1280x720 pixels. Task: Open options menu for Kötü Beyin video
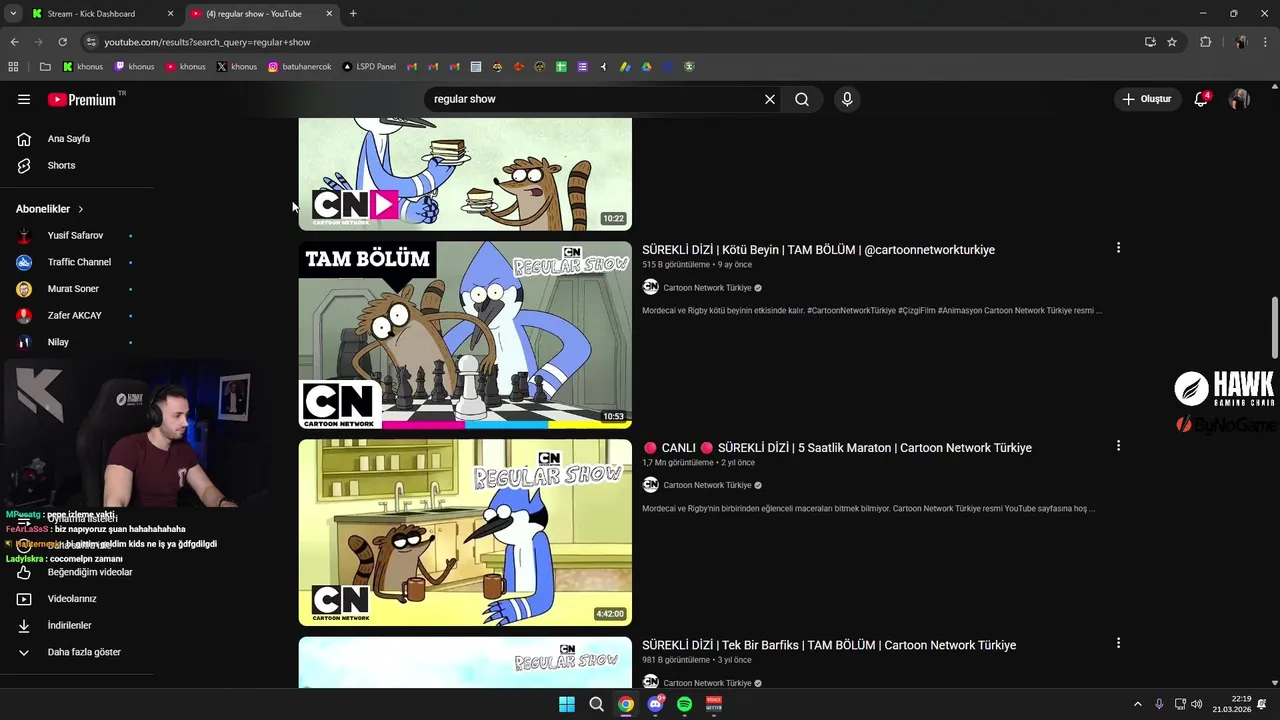pyautogui.click(x=1118, y=248)
